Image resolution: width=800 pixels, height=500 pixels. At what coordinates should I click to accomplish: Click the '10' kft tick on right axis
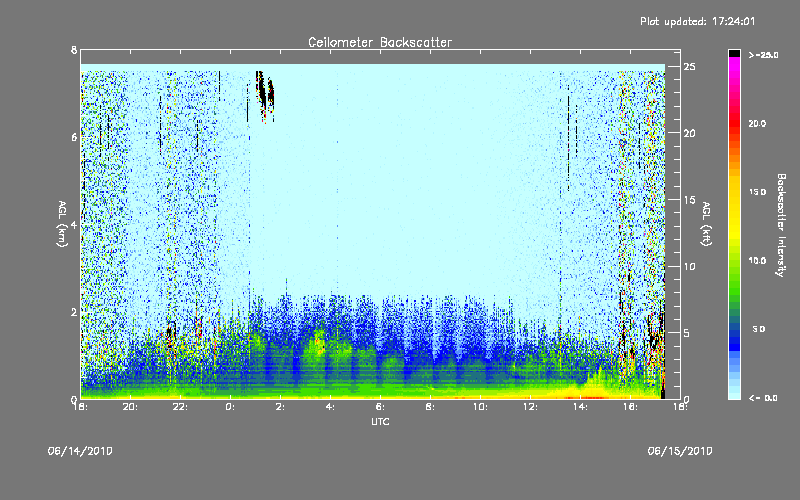(689, 266)
